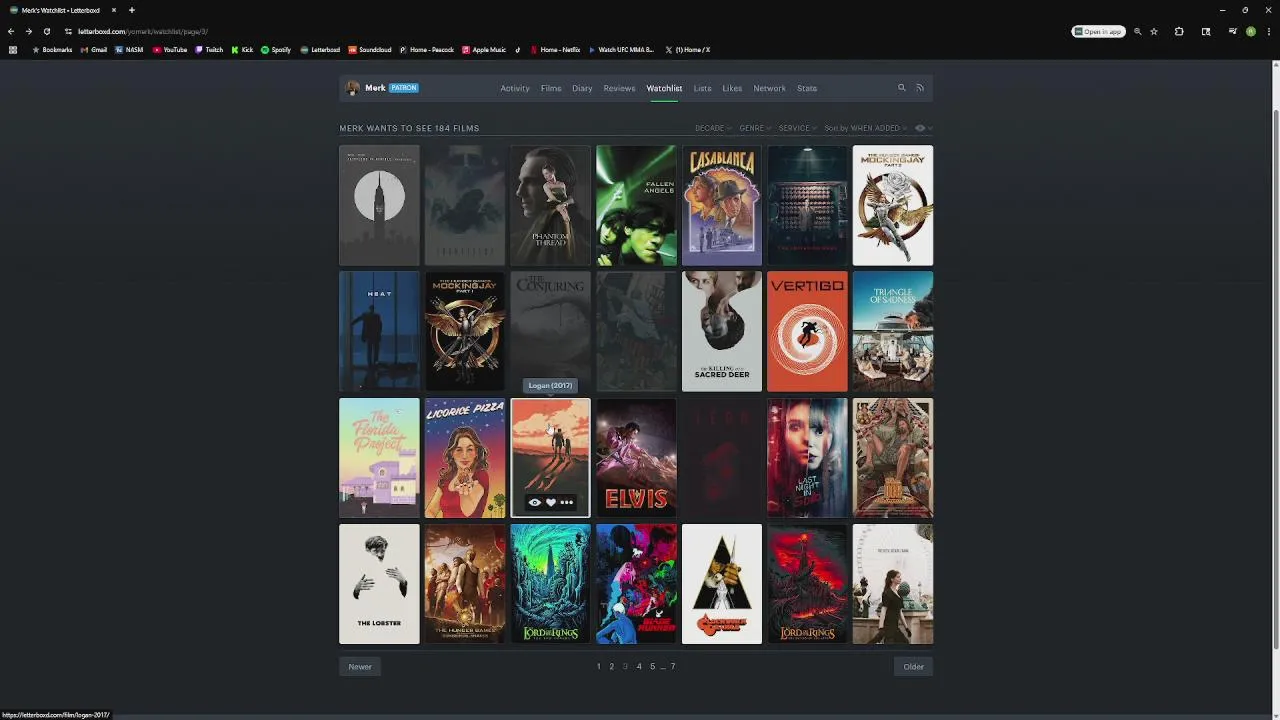Open the search icon in Letterboxd profile bar

click(x=901, y=88)
